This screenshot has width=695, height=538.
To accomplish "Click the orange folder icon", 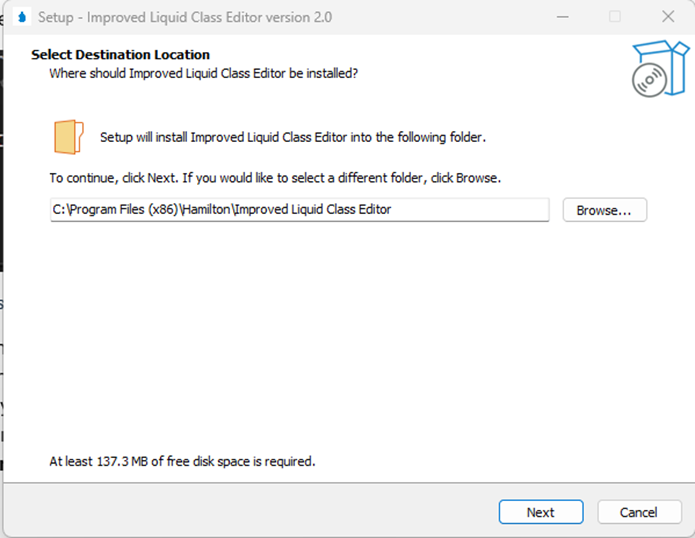I will [69, 137].
